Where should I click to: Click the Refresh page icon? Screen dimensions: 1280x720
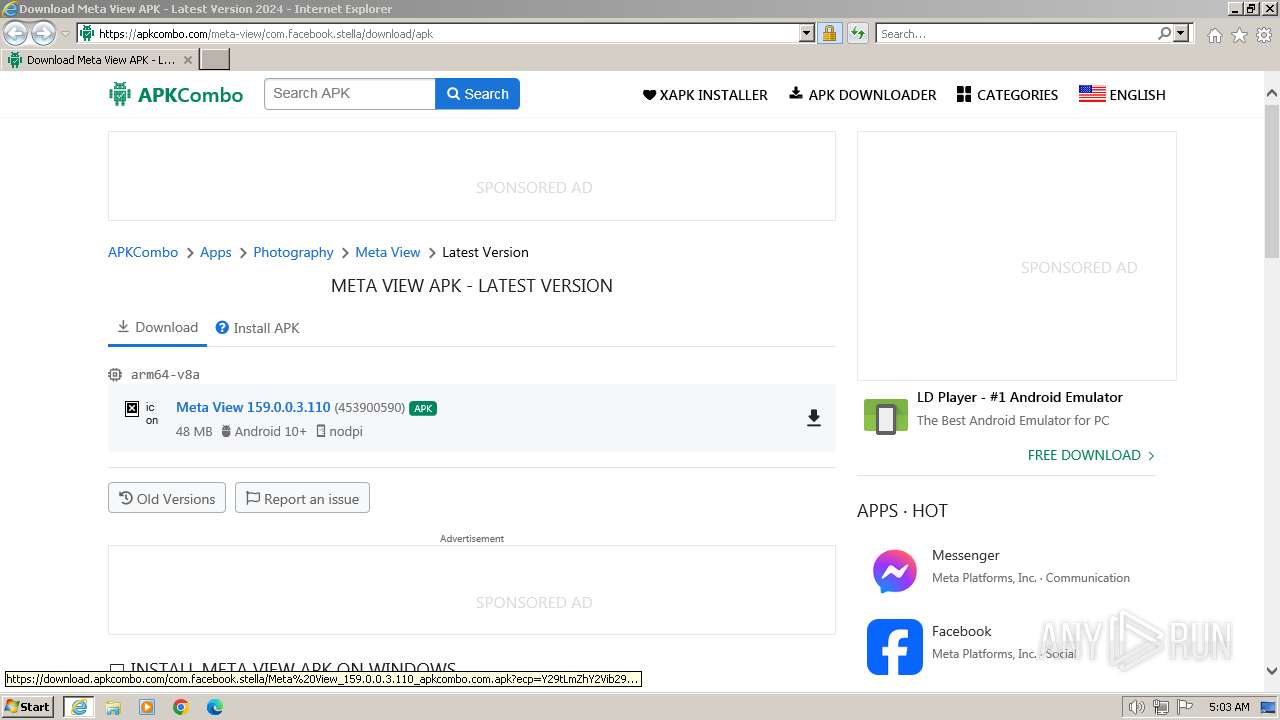click(858, 33)
